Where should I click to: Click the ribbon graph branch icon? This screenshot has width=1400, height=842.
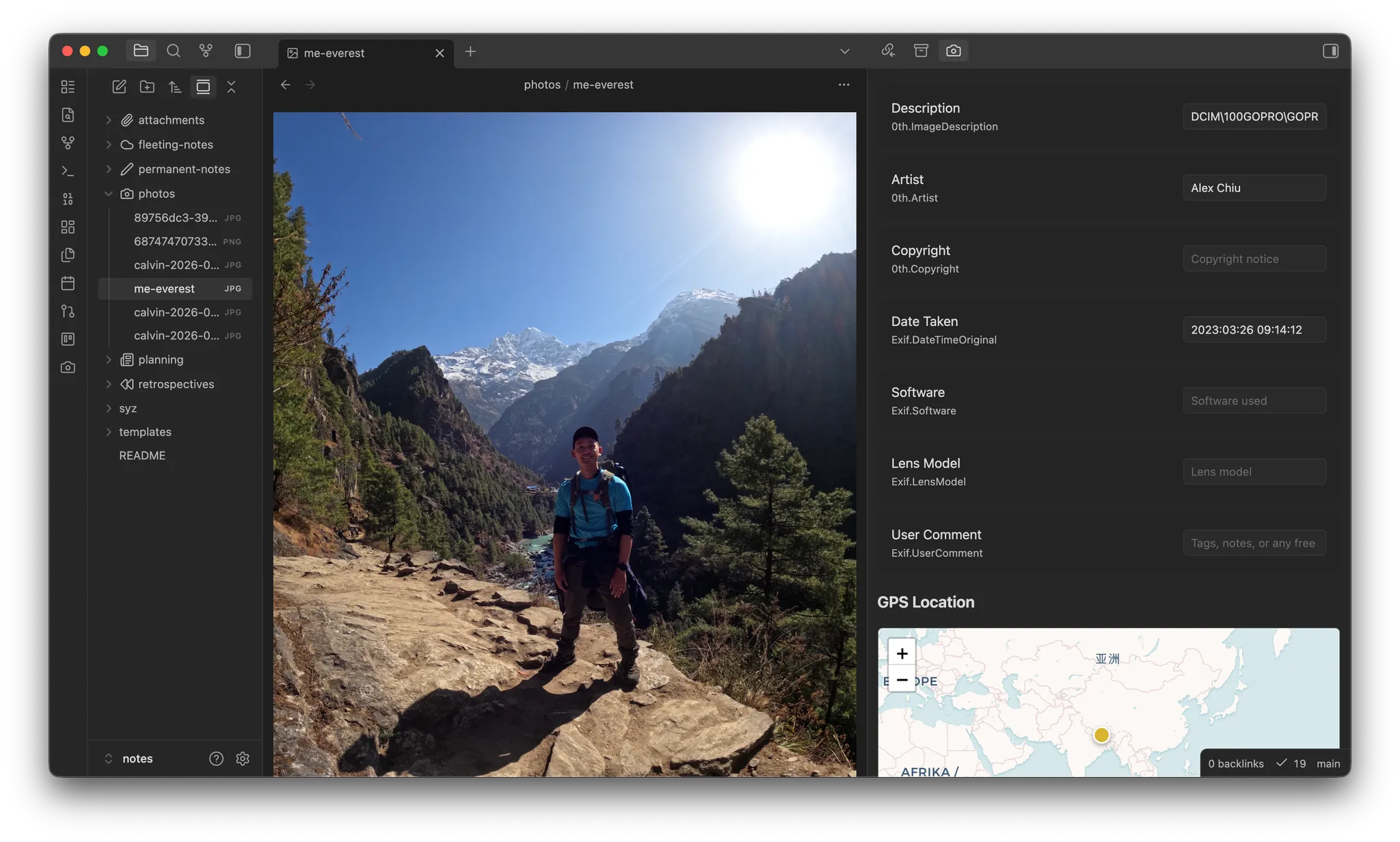68,143
